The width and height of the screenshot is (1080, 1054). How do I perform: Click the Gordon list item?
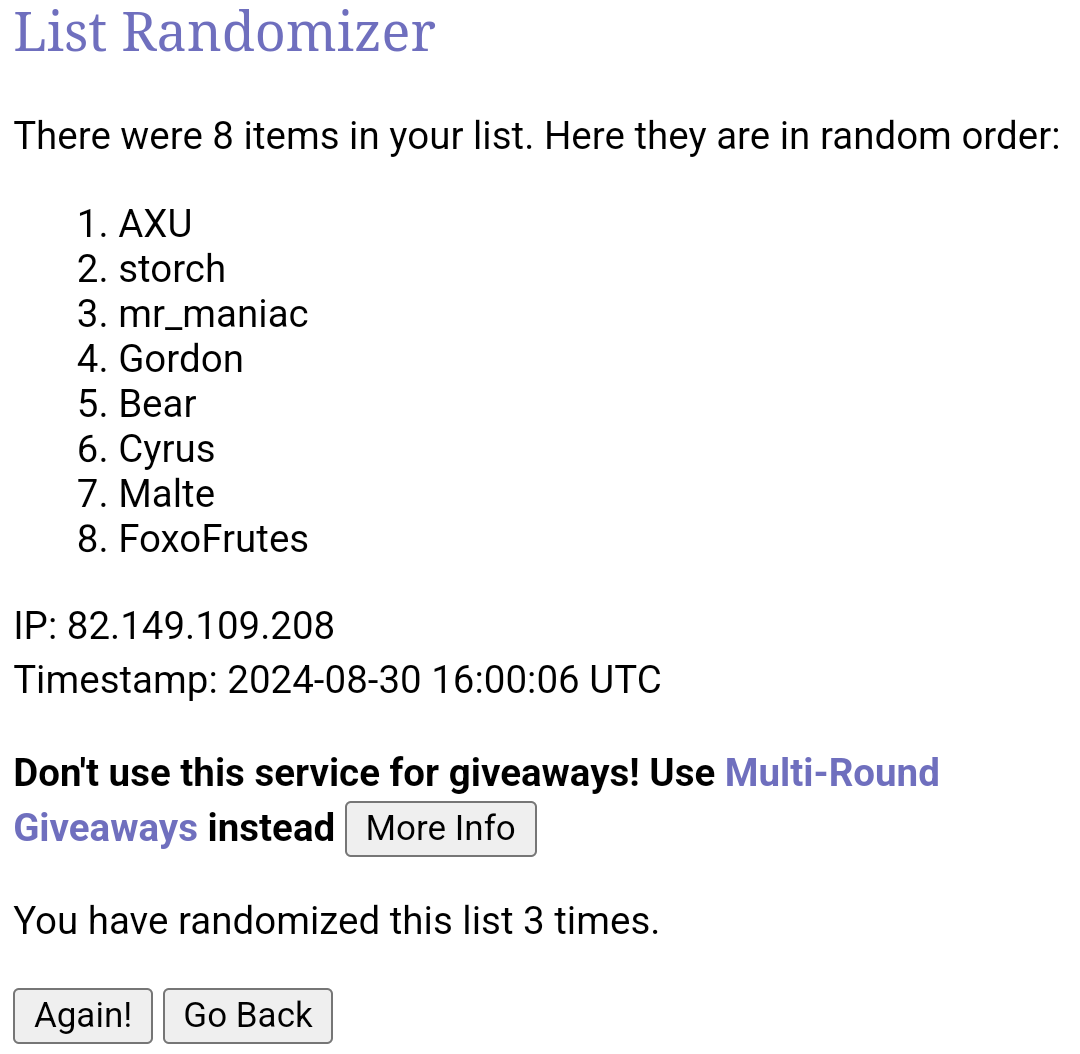click(x=181, y=359)
